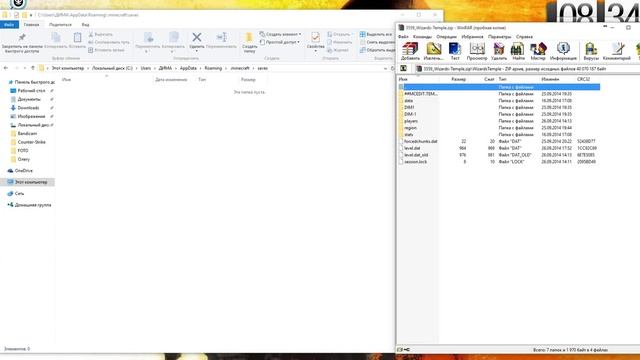Select session.lock file in WinRAR
The width and height of the screenshot is (640, 360).
(x=416, y=162)
